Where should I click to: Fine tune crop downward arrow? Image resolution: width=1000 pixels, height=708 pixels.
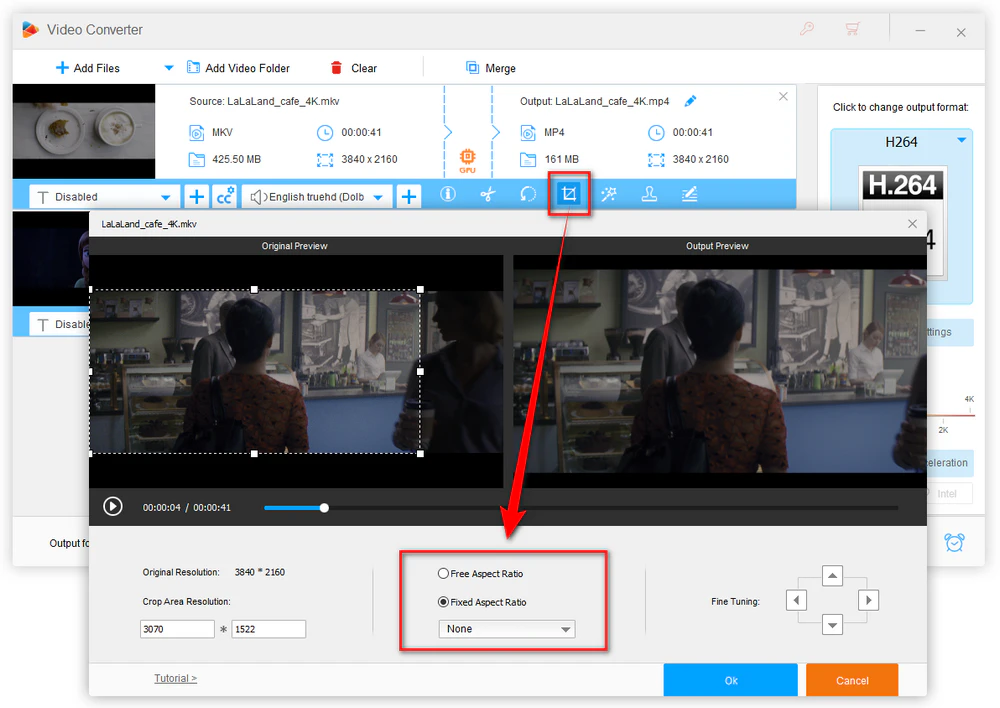tap(832, 624)
